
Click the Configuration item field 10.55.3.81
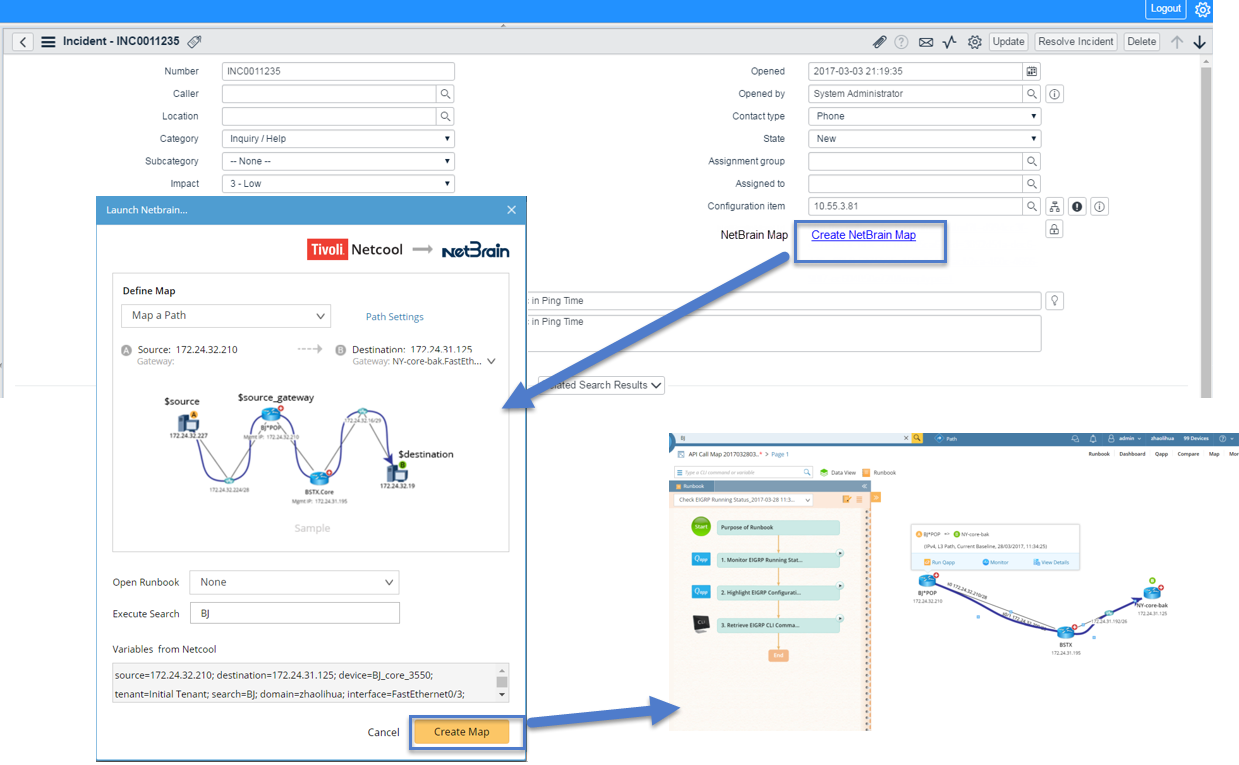click(915, 207)
